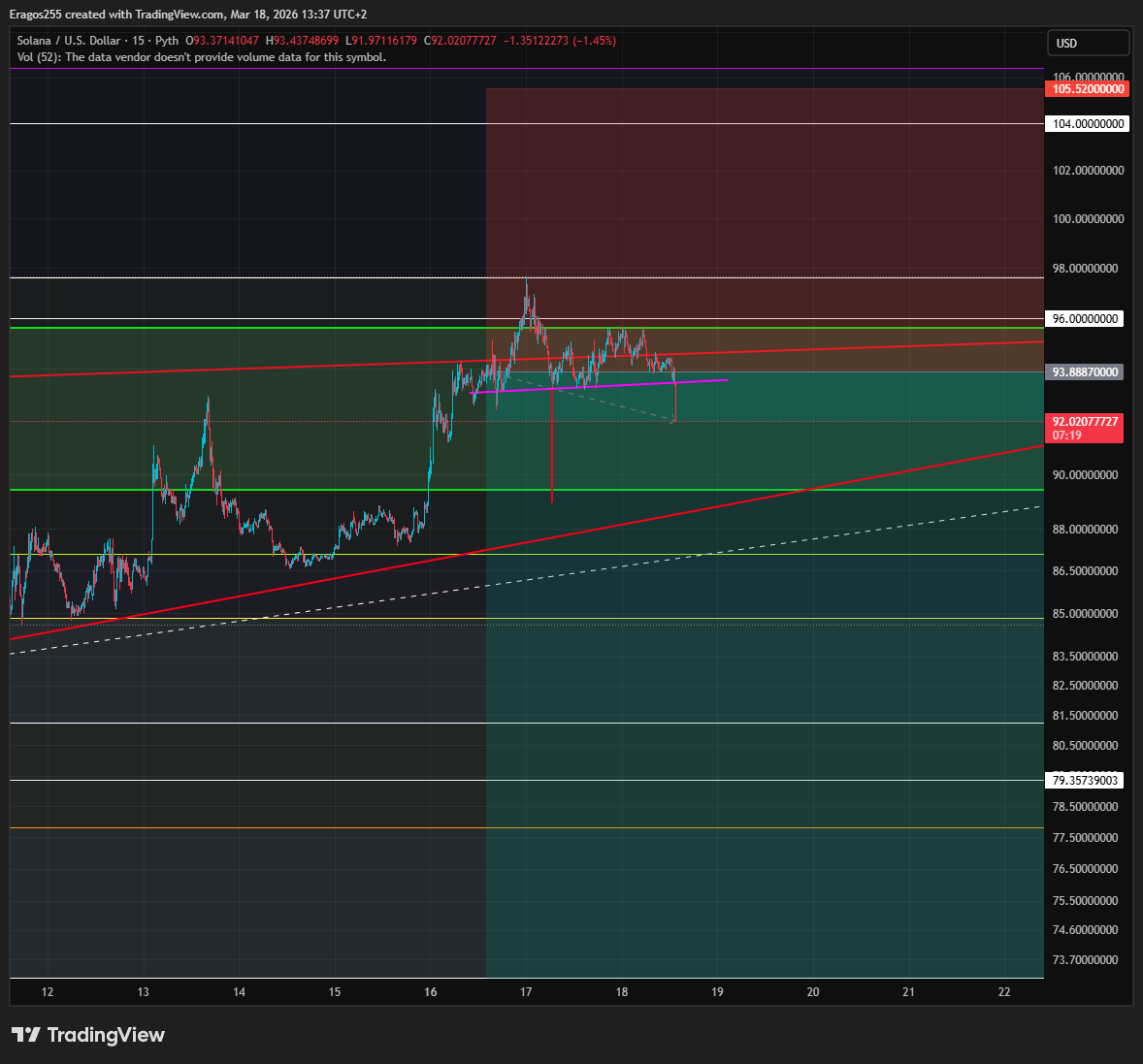Click the closing value C92.02077727 in legend

tap(460, 41)
